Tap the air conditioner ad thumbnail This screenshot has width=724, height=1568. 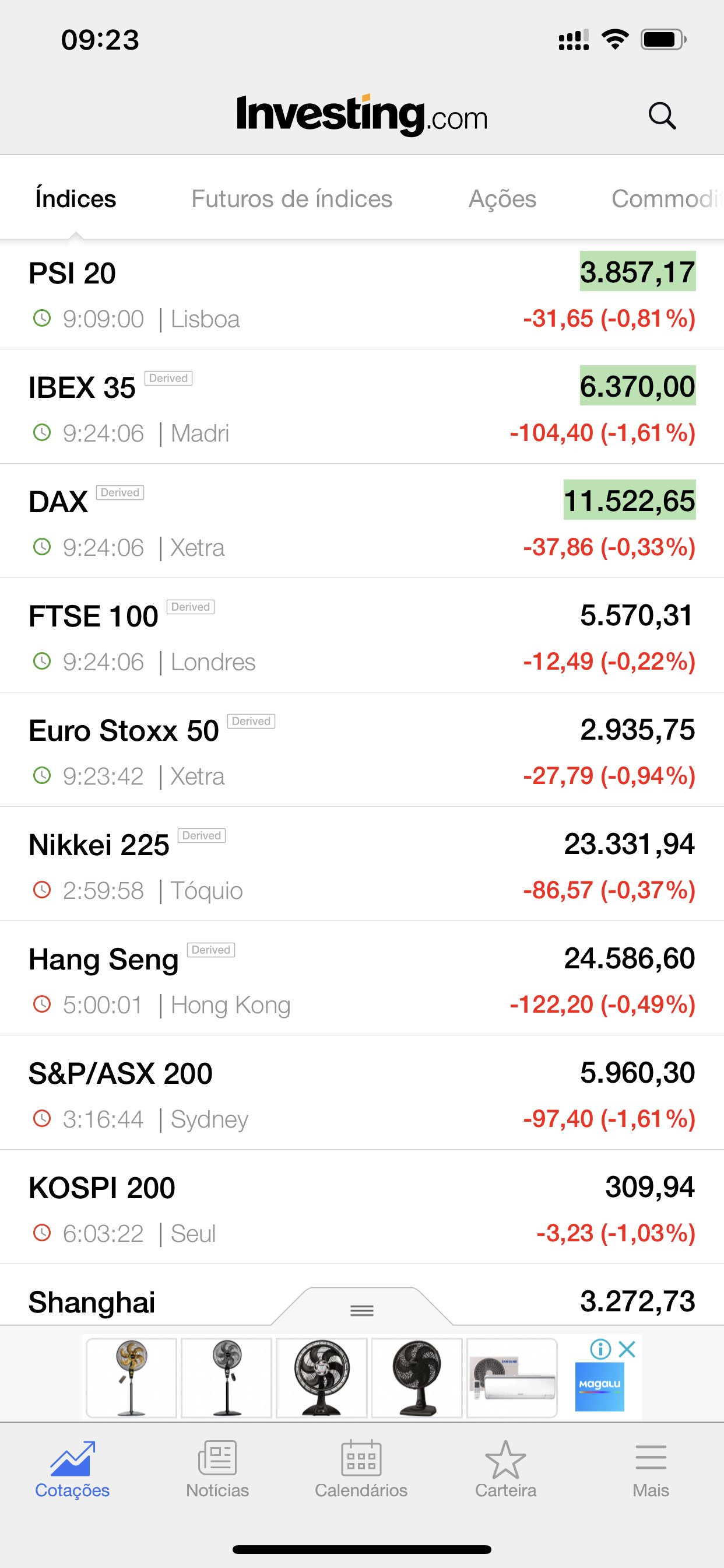pyautogui.click(x=512, y=1378)
